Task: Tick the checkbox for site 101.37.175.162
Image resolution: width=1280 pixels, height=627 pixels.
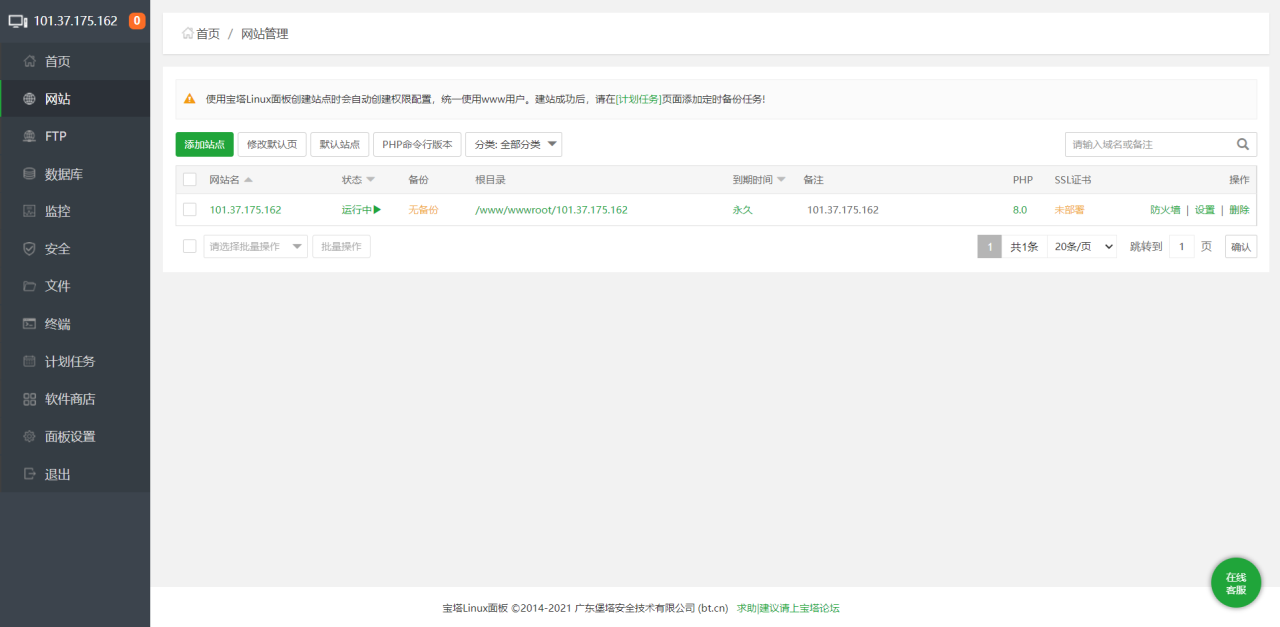Action: [x=190, y=210]
